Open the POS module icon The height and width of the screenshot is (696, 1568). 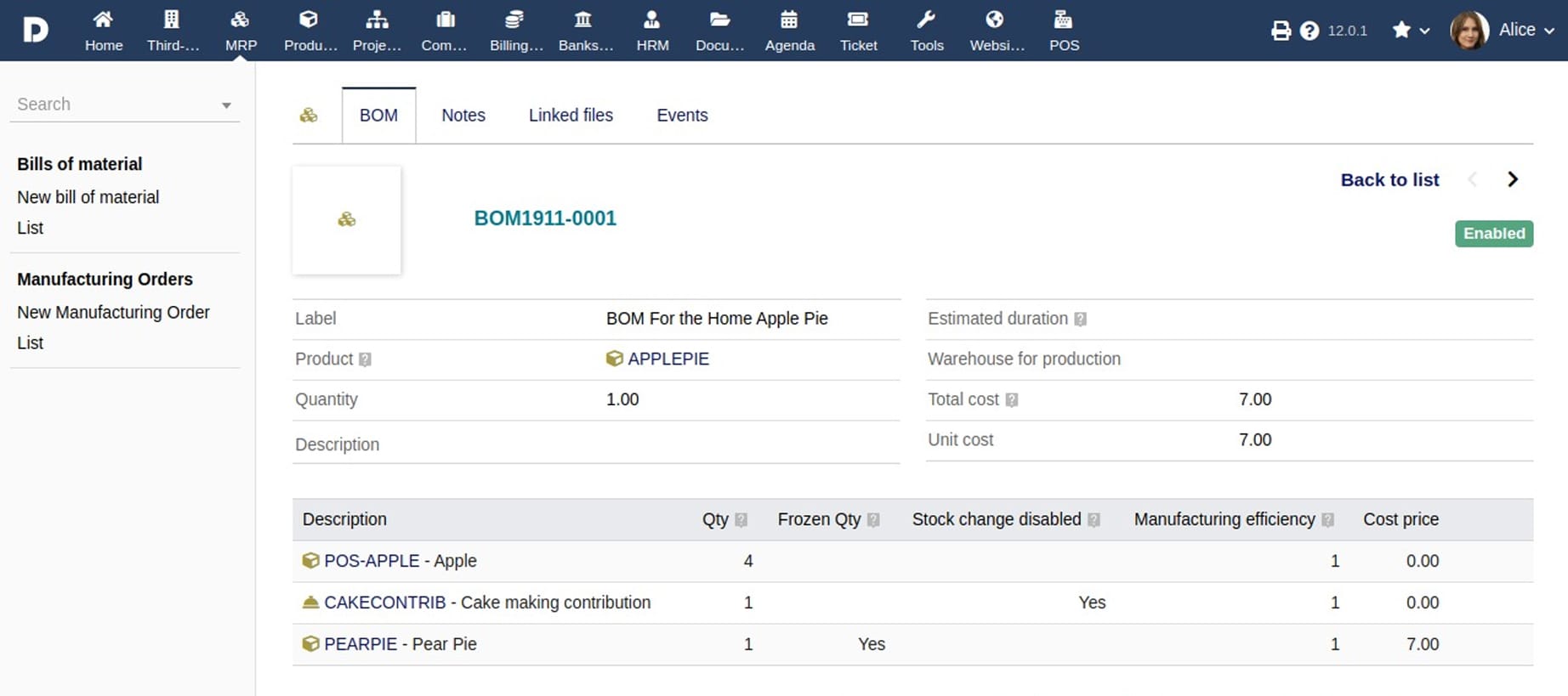point(1063,20)
